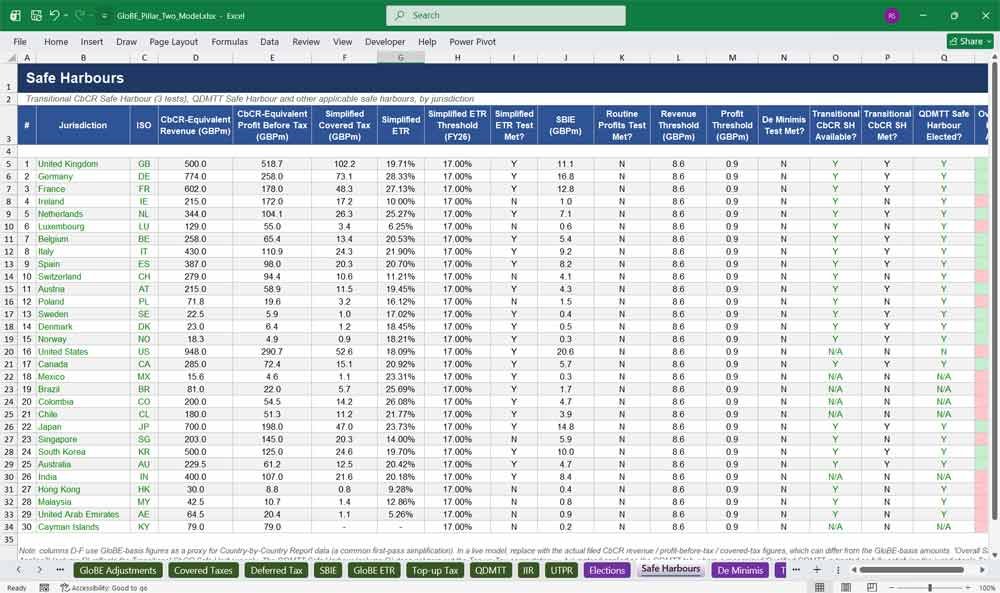Image resolution: width=1000 pixels, height=593 pixels.
Task: Select the Safe Harbours title cell
Action: (503, 78)
